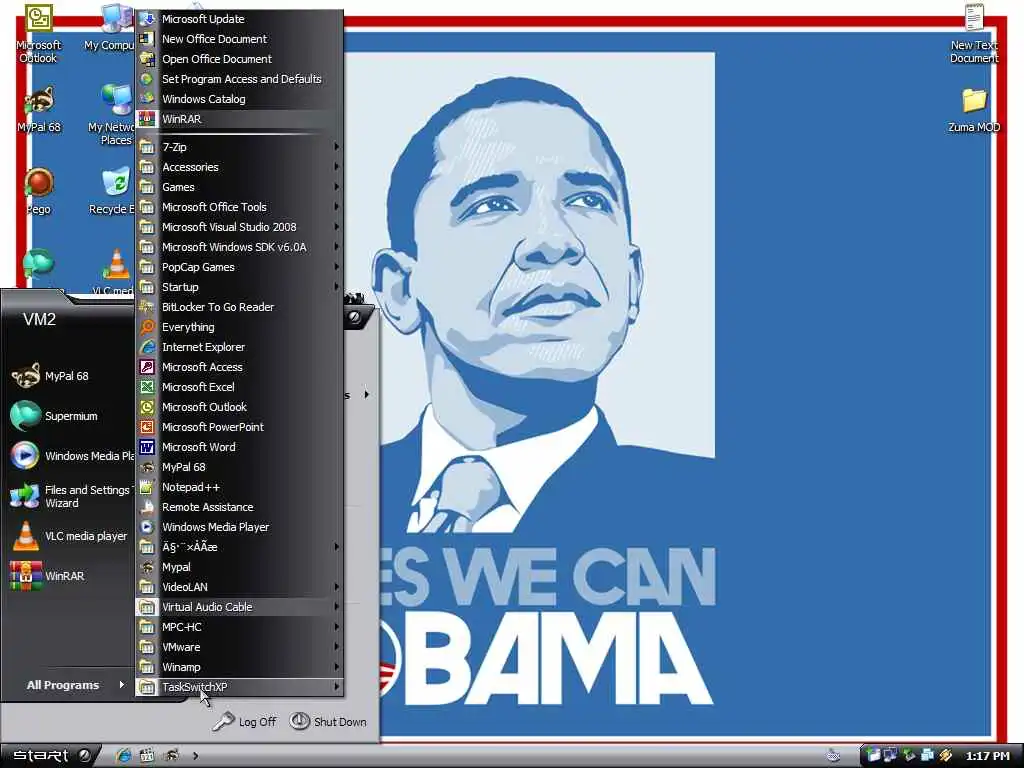Launch Internet Explorer from programs menu icon
The height and width of the screenshot is (768, 1024).
pyautogui.click(x=148, y=347)
